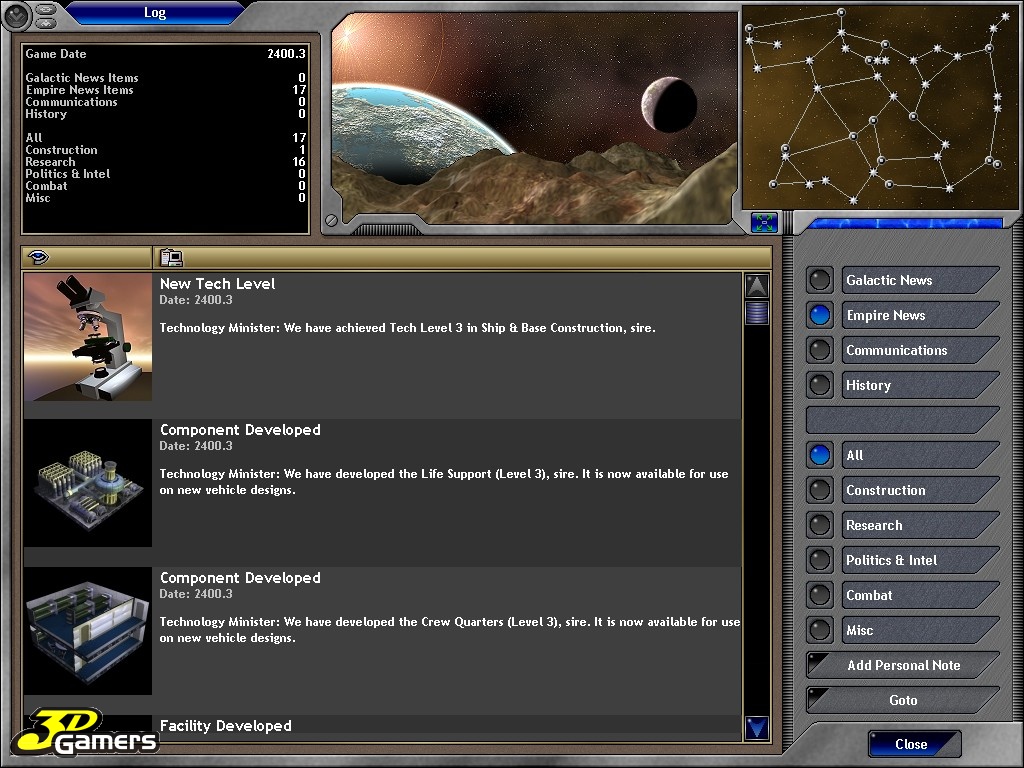Switch to the History log view

click(918, 385)
